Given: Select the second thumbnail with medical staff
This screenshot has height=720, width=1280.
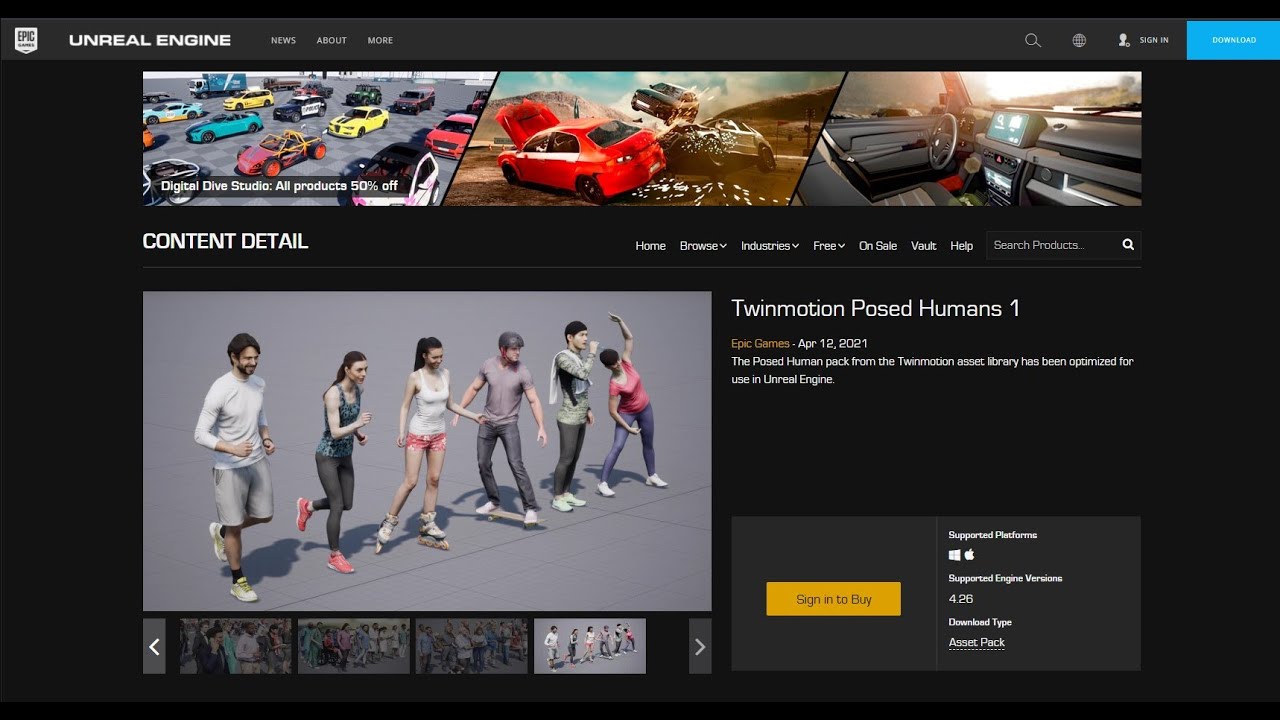Looking at the screenshot, I should pos(354,646).
